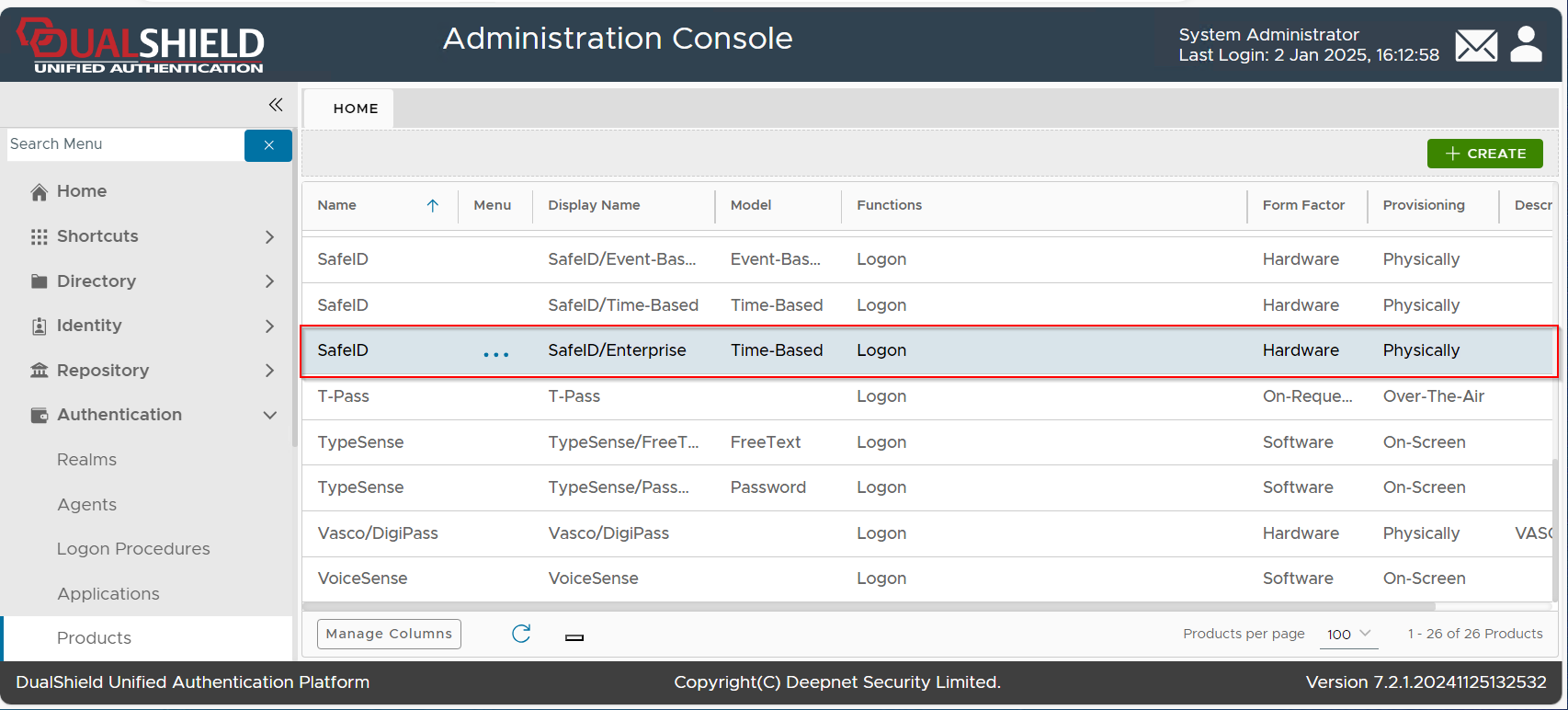Click the horizontal scrollbar under the table
This screenshot has height=710, width=1568.
pyautogui.click(x=869, y=607)
